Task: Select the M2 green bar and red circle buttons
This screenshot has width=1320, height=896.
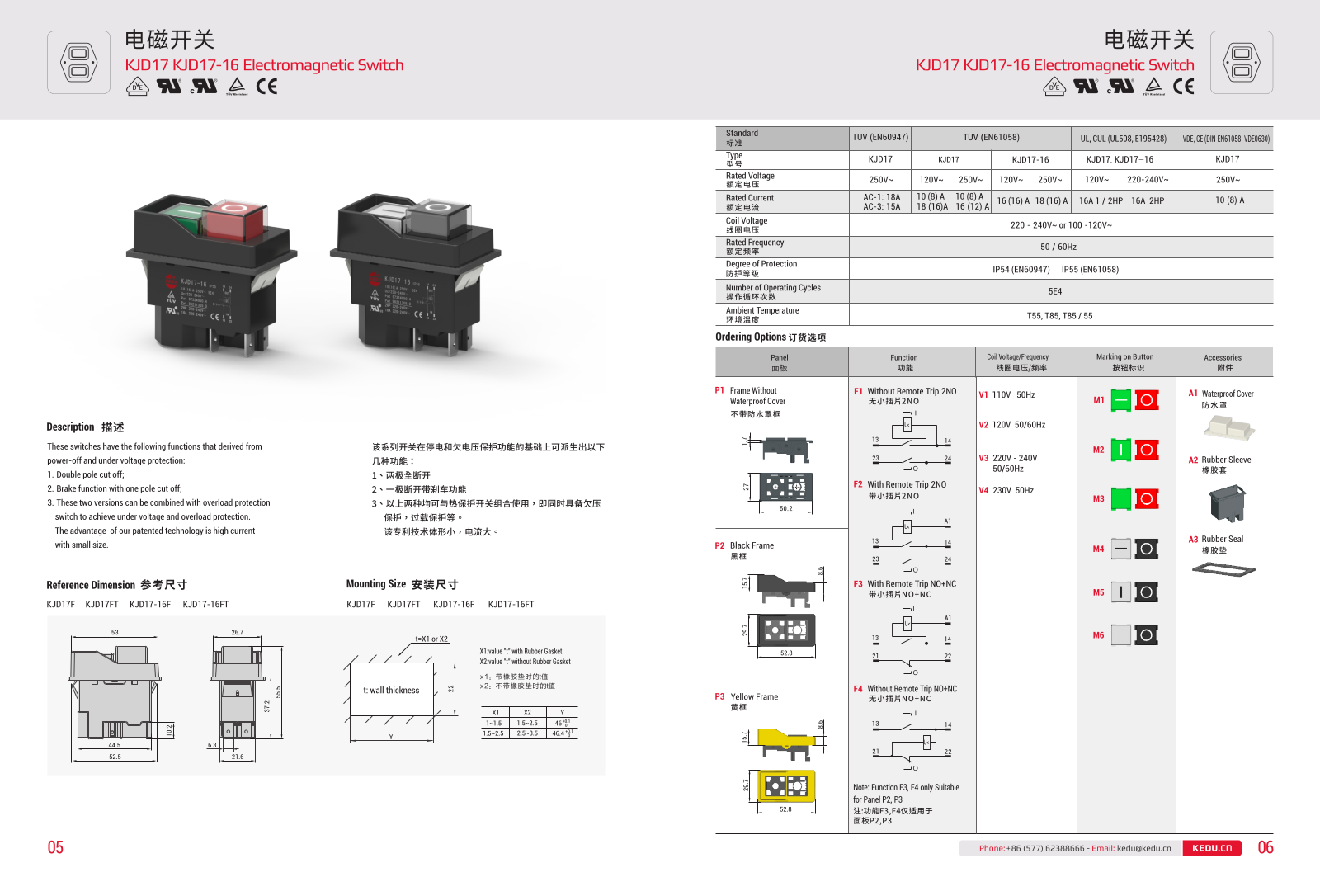Action: click(x=1134, y=450)
